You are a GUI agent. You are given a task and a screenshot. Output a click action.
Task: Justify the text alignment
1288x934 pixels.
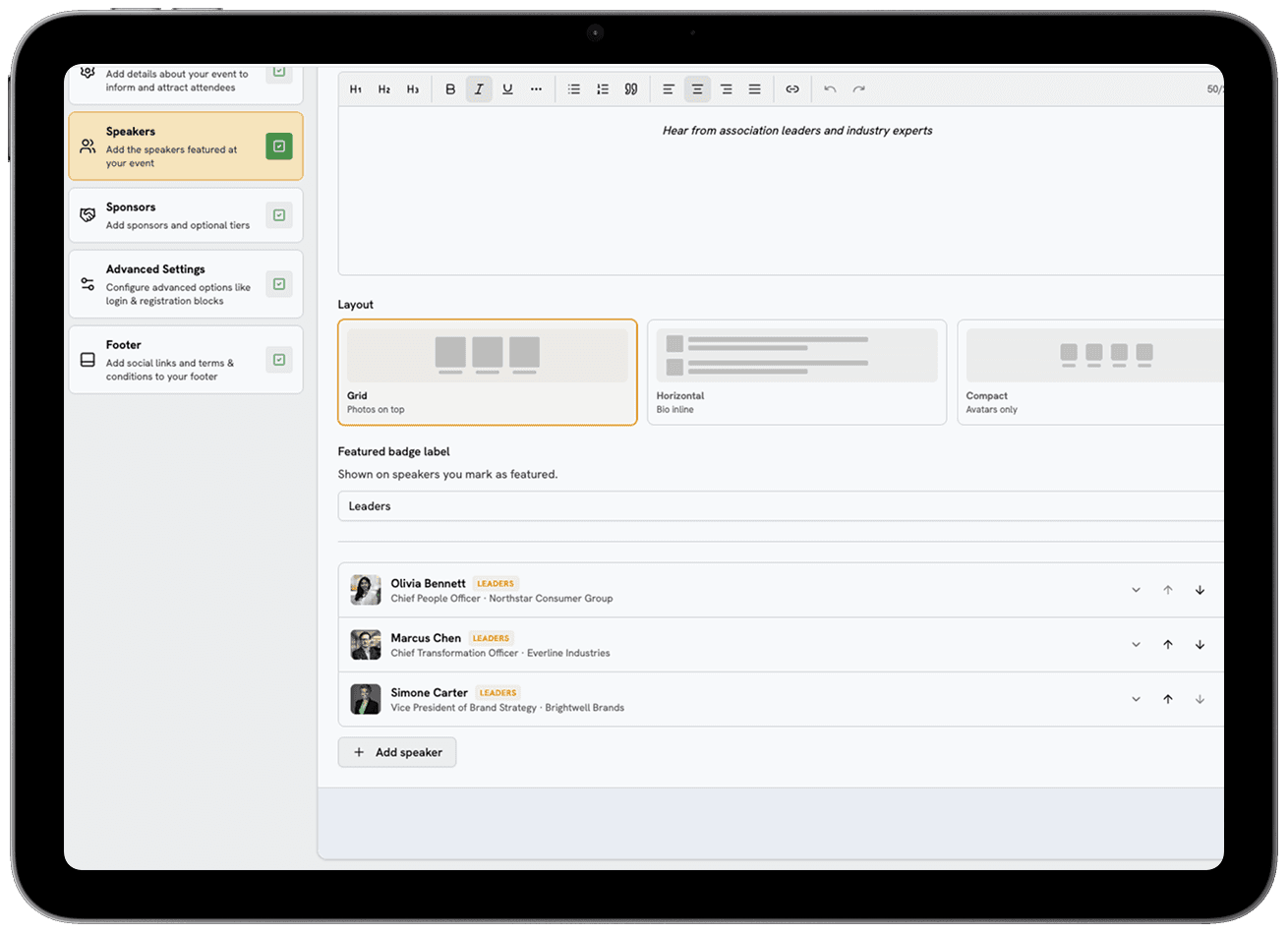[x=754, y=89]
